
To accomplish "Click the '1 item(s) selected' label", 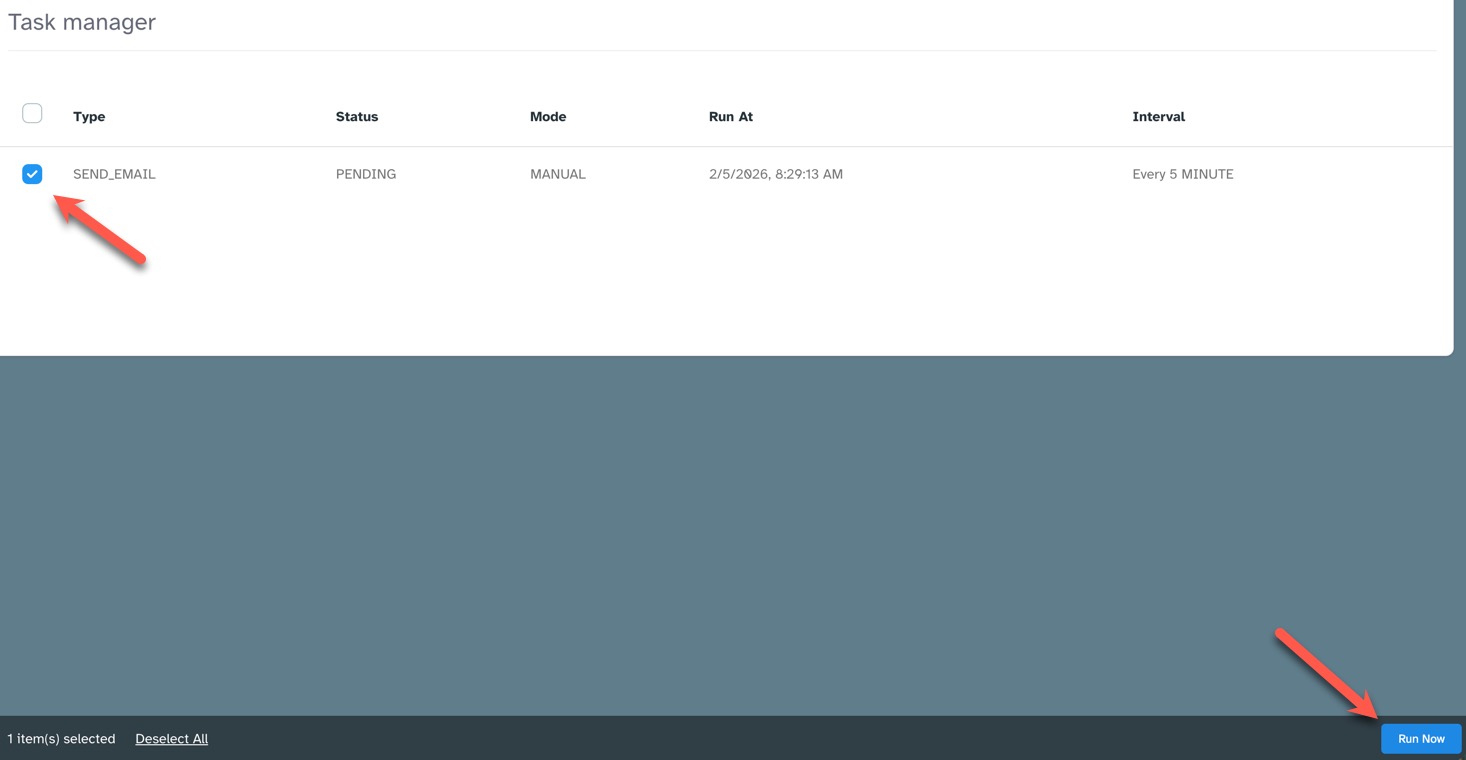I will click(61, 739).
